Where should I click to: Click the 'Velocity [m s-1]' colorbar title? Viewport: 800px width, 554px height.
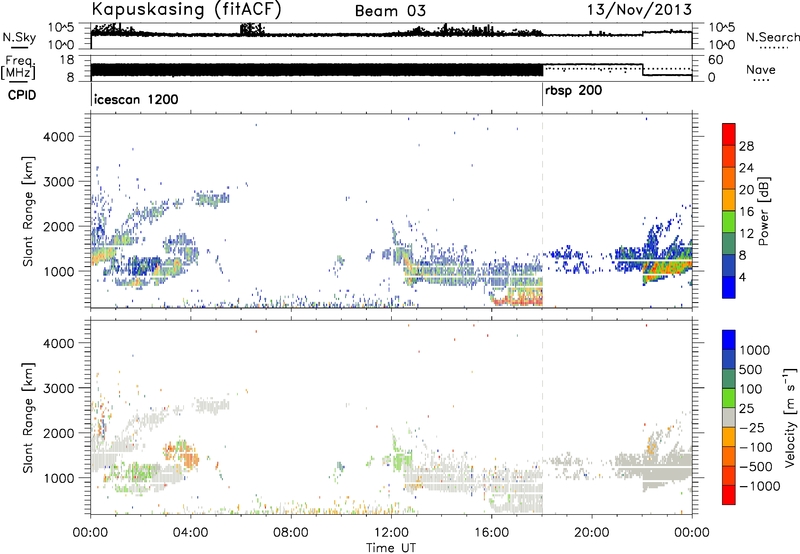point(790,417)
